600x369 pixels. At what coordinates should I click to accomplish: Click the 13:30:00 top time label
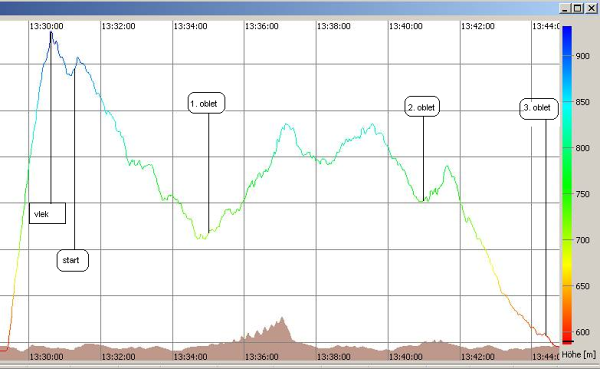point(46,26)
